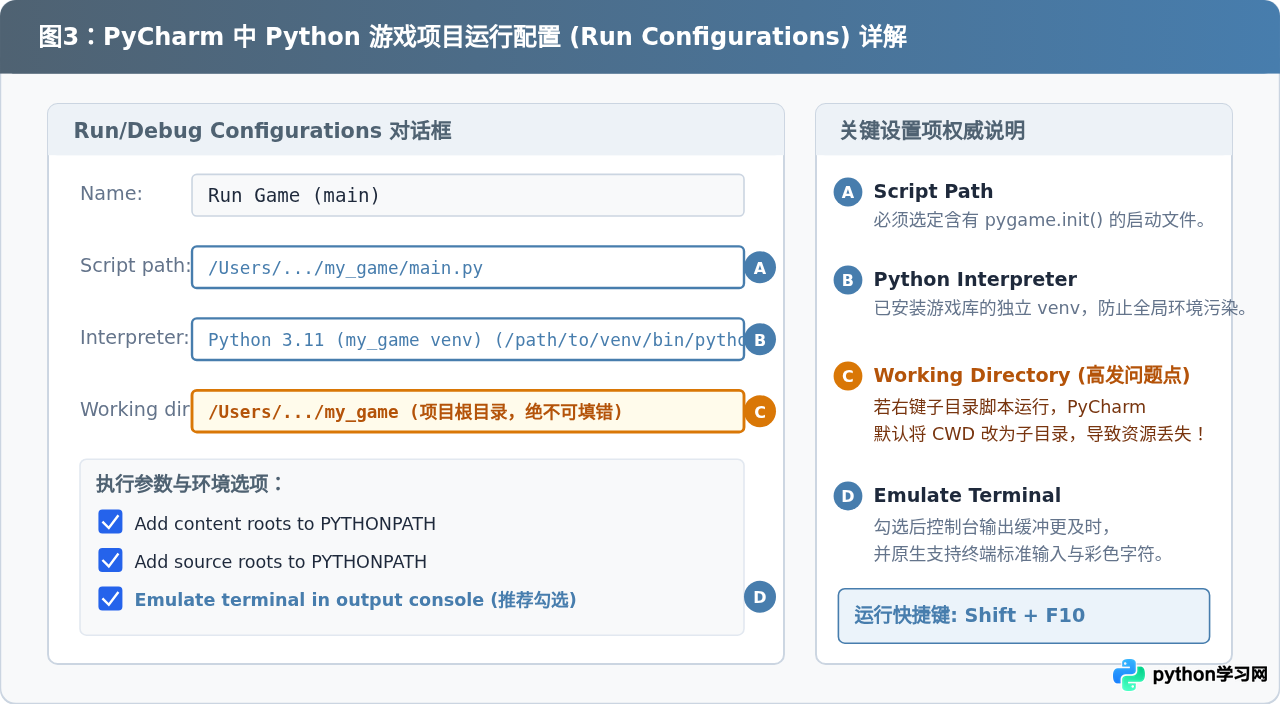1280x704 pixels.
Task: Click the Script path field
Action: 468,267
